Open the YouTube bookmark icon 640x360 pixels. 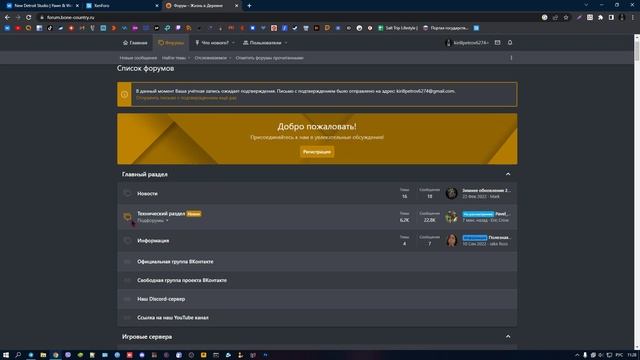(x=18, y=28)
